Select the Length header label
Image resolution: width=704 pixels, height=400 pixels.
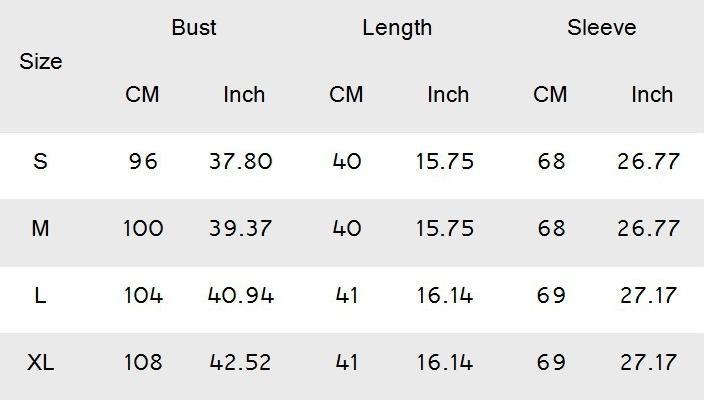coord(397,28)
